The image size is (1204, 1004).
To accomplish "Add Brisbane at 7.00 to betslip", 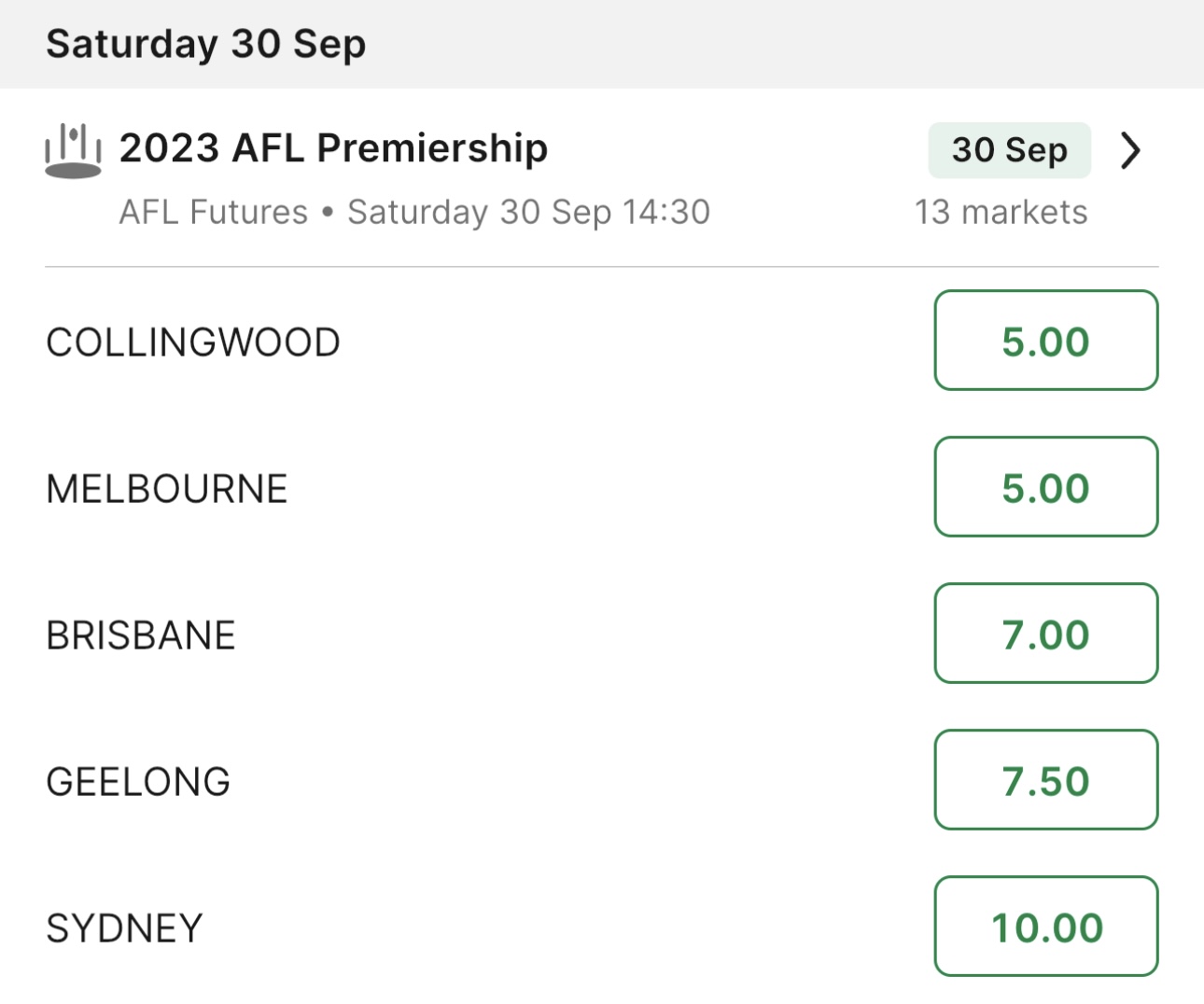I will pos(1045,634).
